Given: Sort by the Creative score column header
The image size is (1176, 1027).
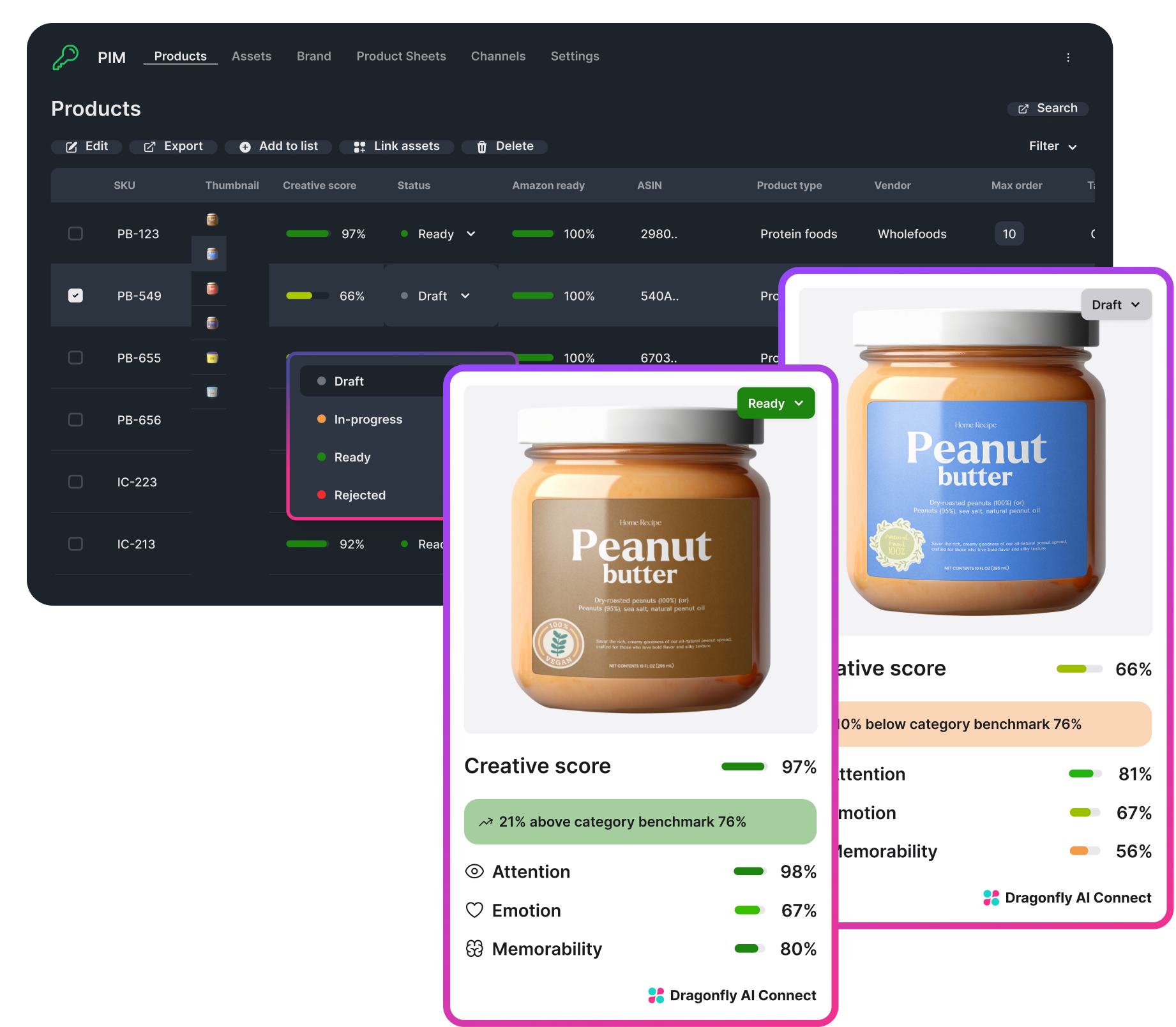Looking at the screenshot, I should click(319, 185).
